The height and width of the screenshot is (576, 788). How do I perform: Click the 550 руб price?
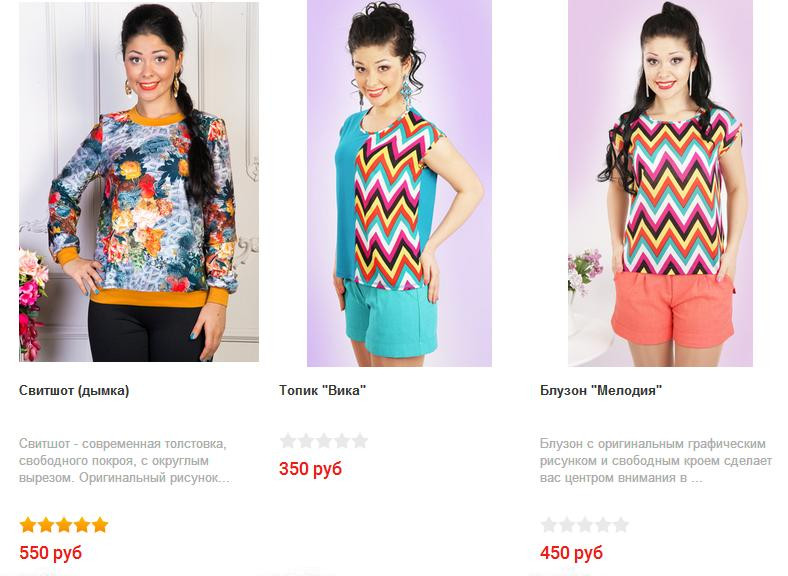pos(50,553)
